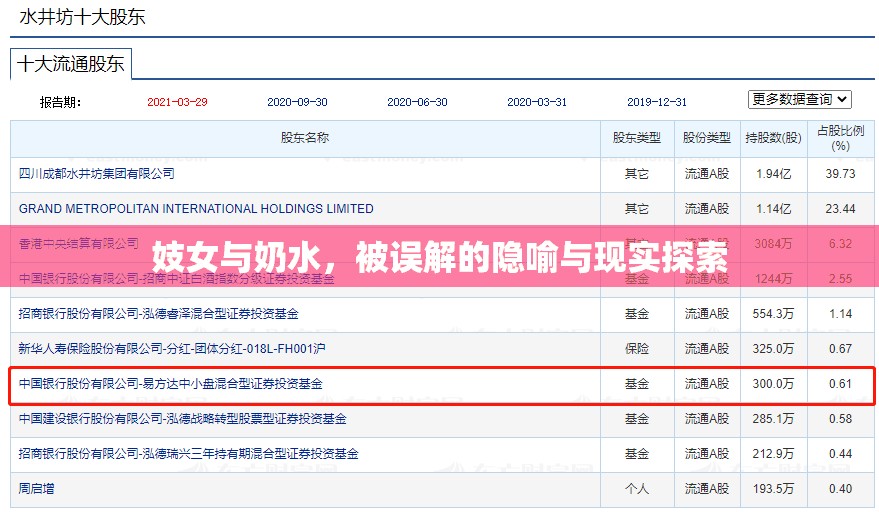Open 新华人寿保险 分红-团体分红 shareholder link
This screenshot has height=512, width=879.
[x=172, y=349]
